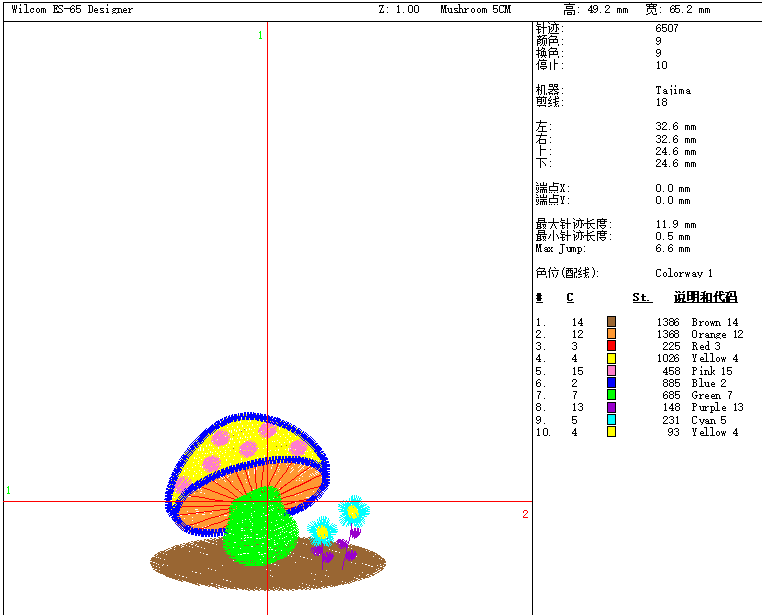This screenshot has width=762, height=615.
Task: Click the Pink 15 color swatch
Action: [x=611, y=371]
